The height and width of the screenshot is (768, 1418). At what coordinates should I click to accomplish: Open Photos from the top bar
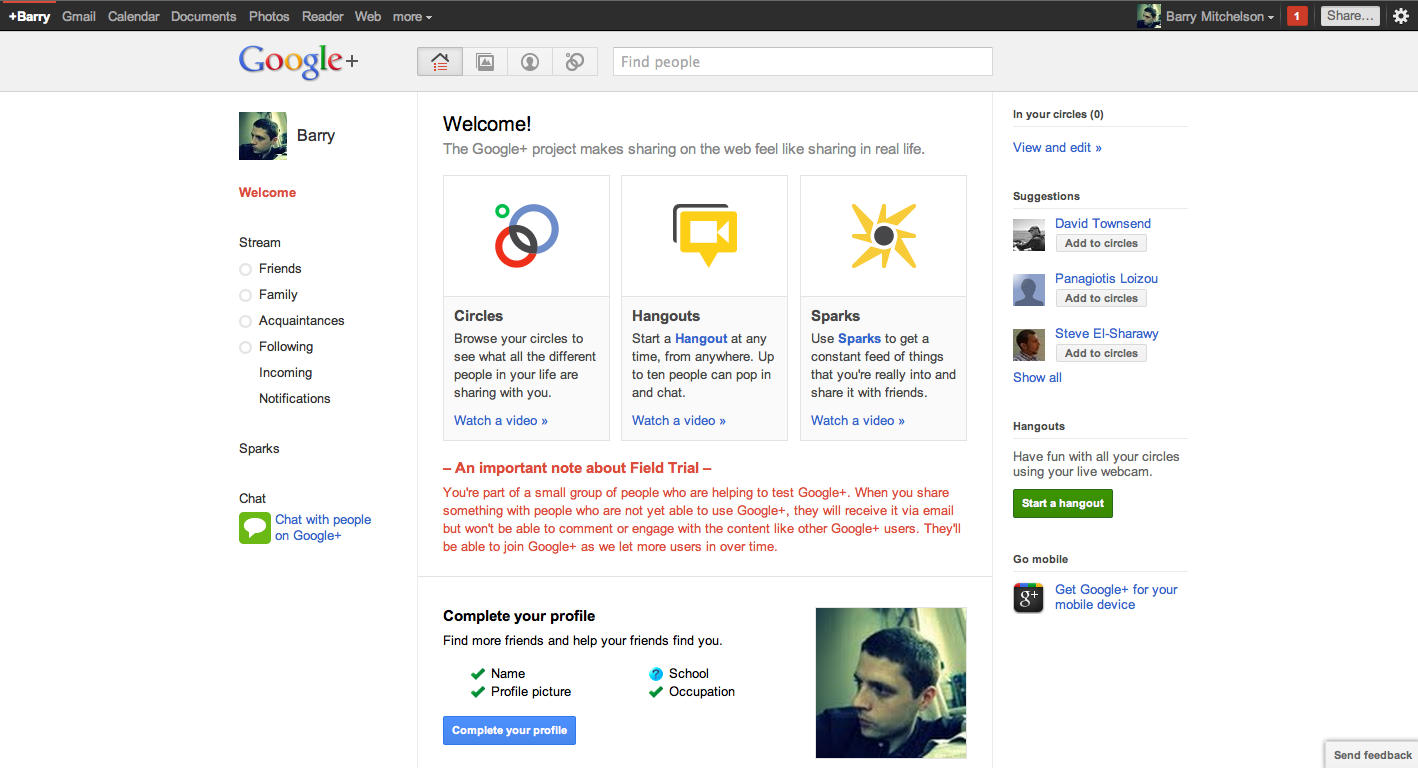pyautogui.click(x=269, y=16)
